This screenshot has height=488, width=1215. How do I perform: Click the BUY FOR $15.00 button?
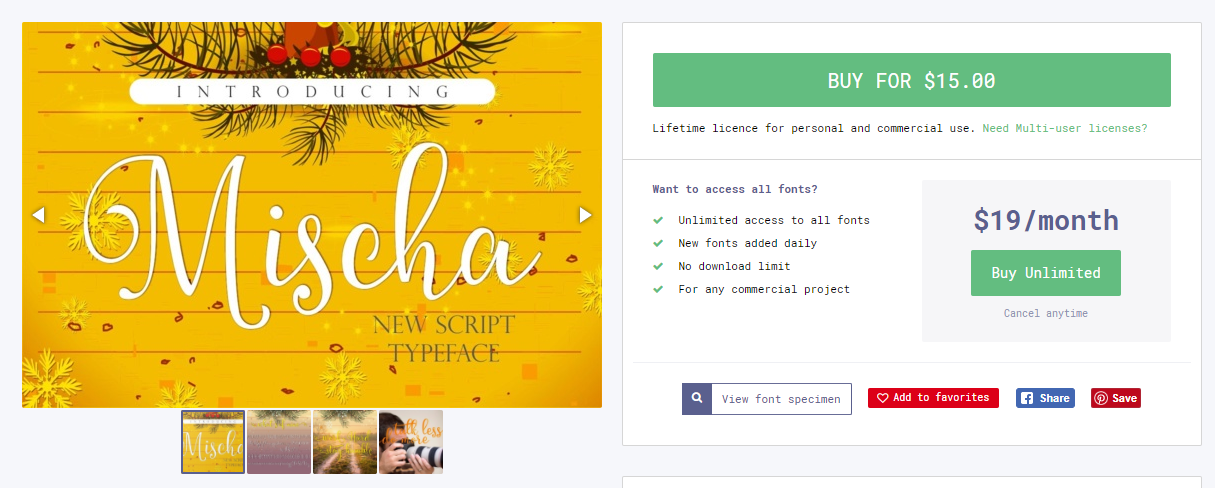pyautogui.click(x=911, y=80)
